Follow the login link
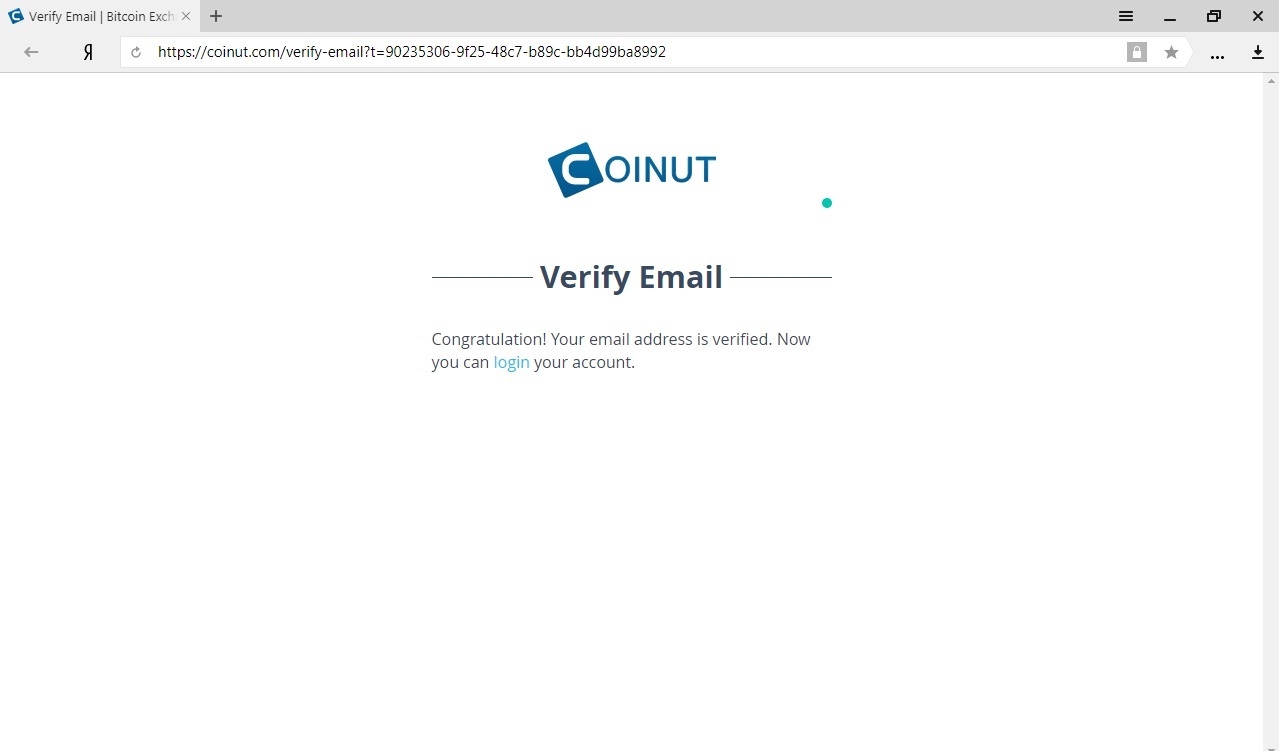The image size is (1279, 751). click(x=511, y=362)
